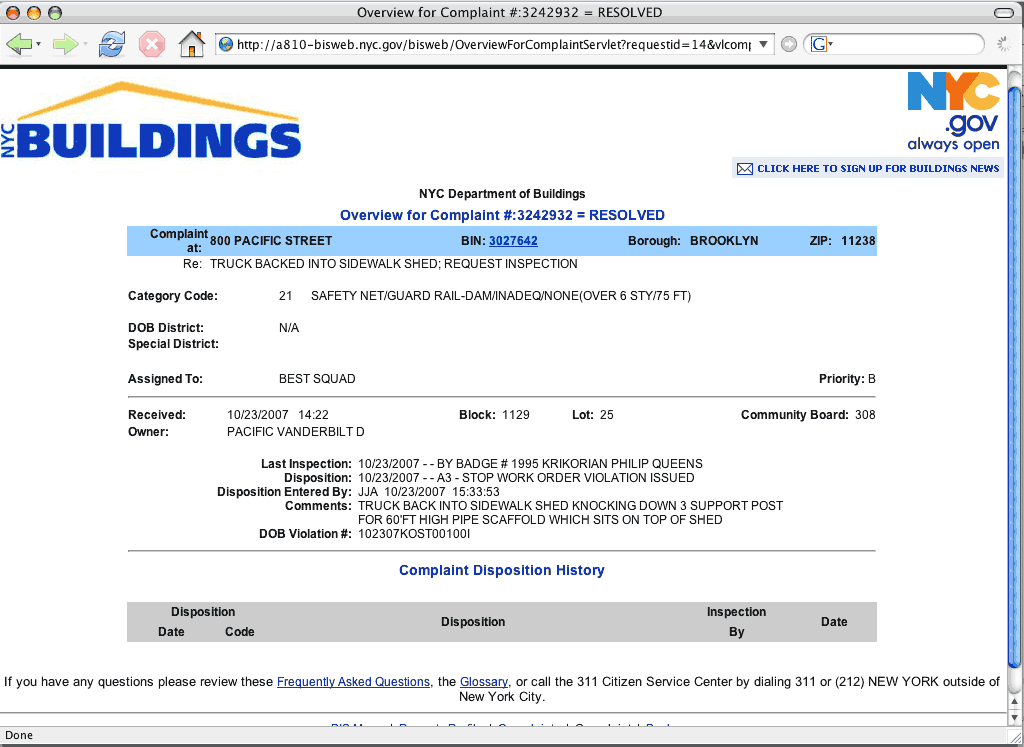The image size is (1024, 747).
Task: Open the Frequently Asked Questions link
Action: [353, 682]
